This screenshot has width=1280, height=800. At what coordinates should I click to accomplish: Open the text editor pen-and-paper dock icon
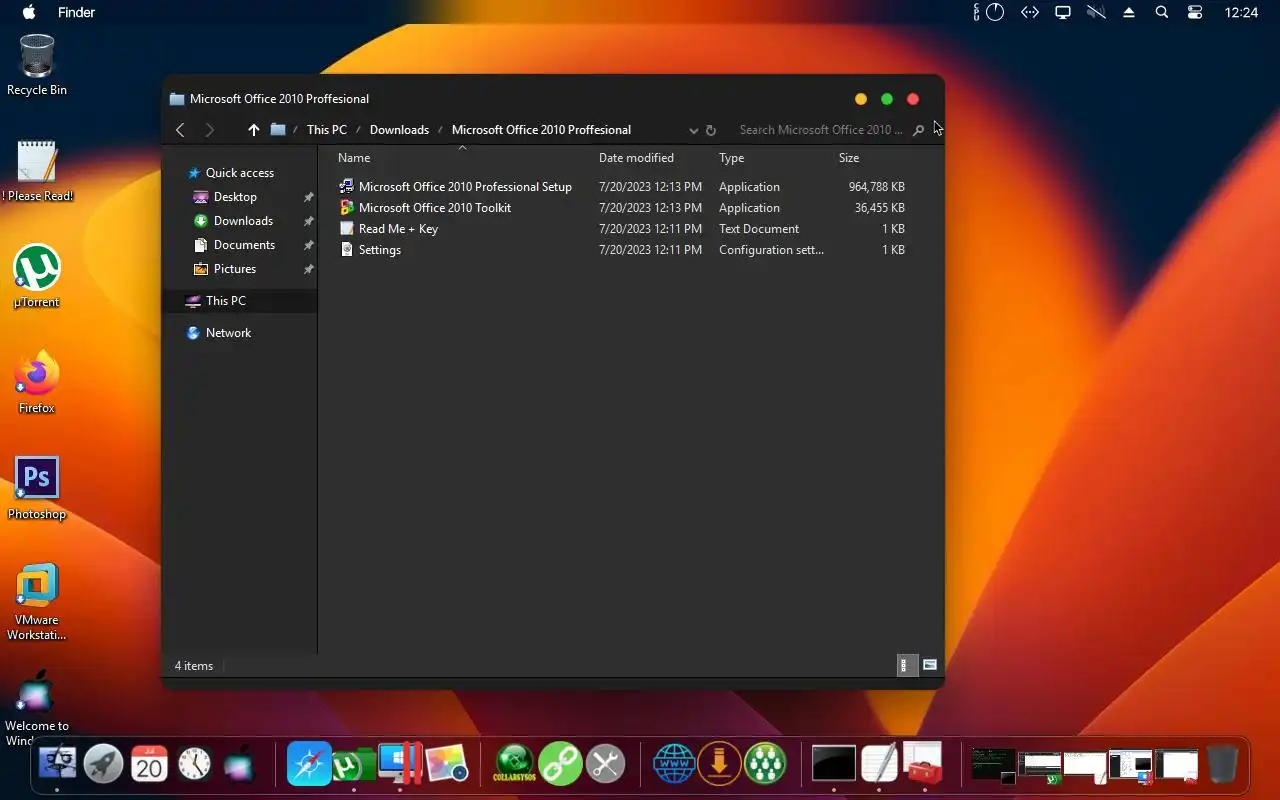click(879, 765)
